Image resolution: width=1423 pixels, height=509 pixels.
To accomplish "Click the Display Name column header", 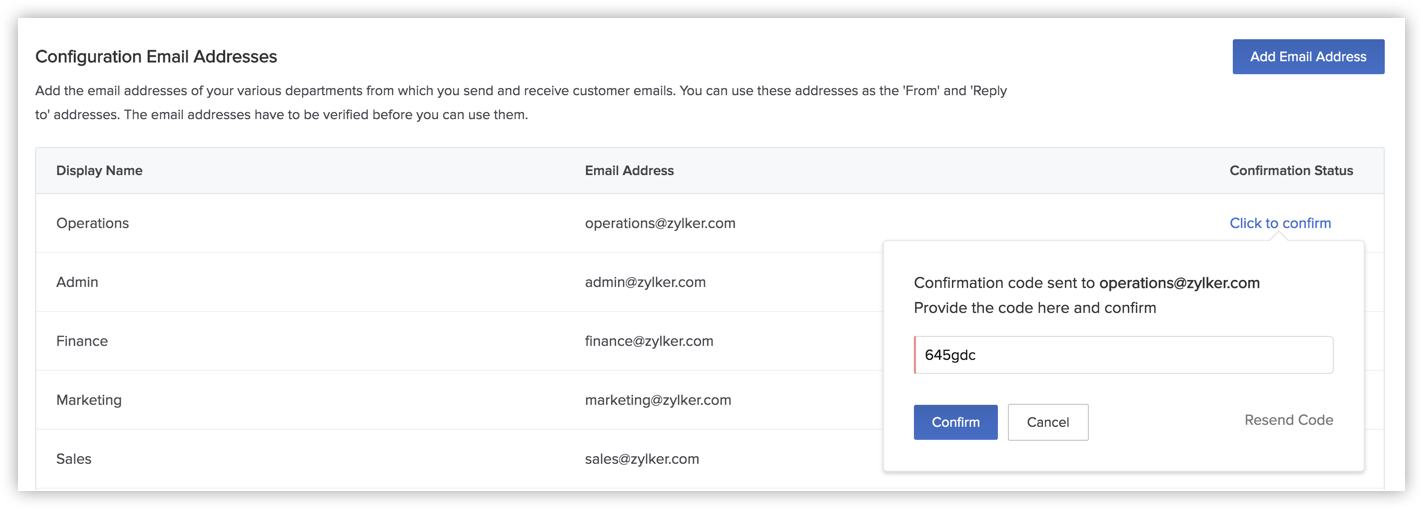I will pos(99,171).
